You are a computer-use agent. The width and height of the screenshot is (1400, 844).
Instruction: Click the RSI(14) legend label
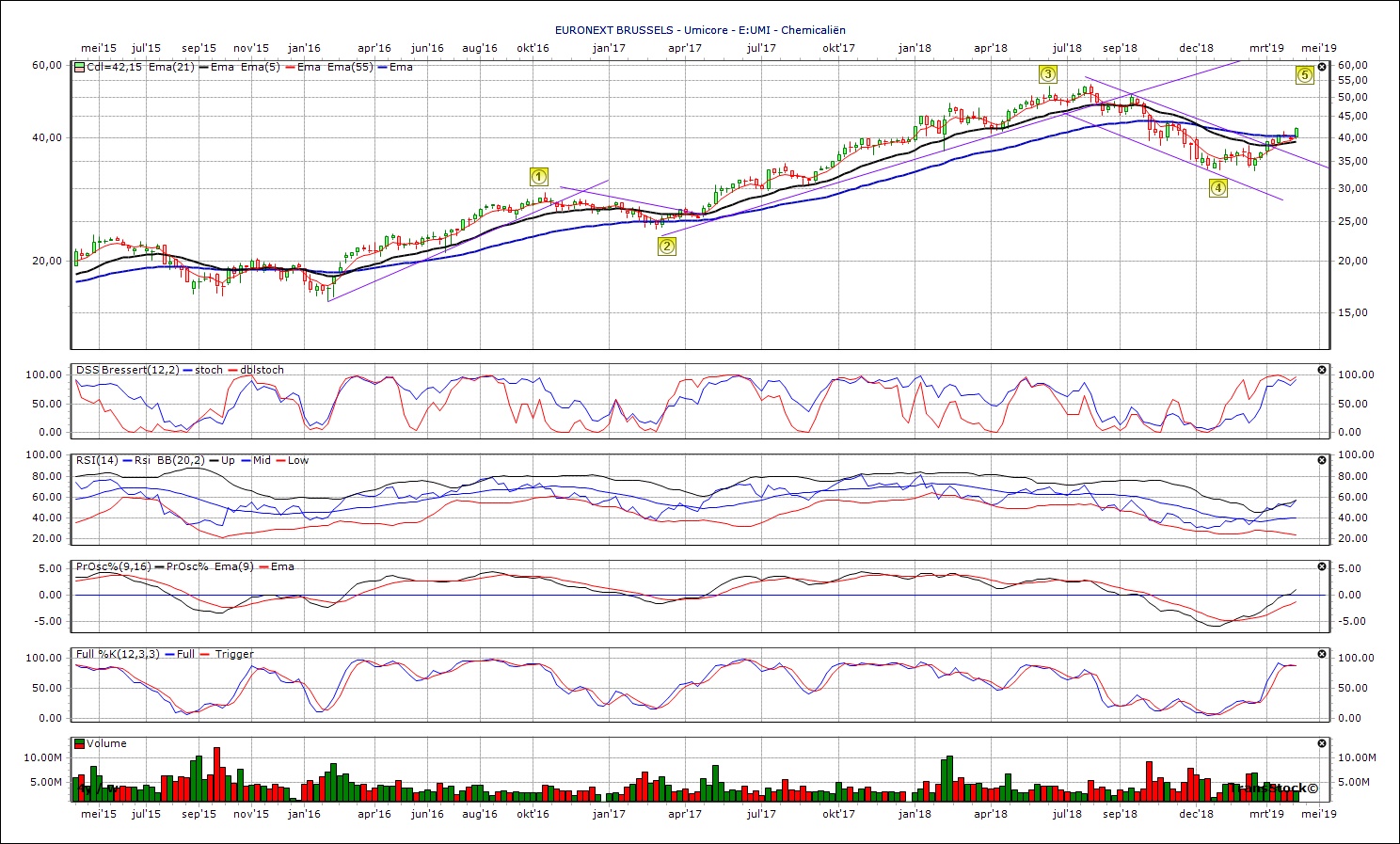tap(97, 460)
